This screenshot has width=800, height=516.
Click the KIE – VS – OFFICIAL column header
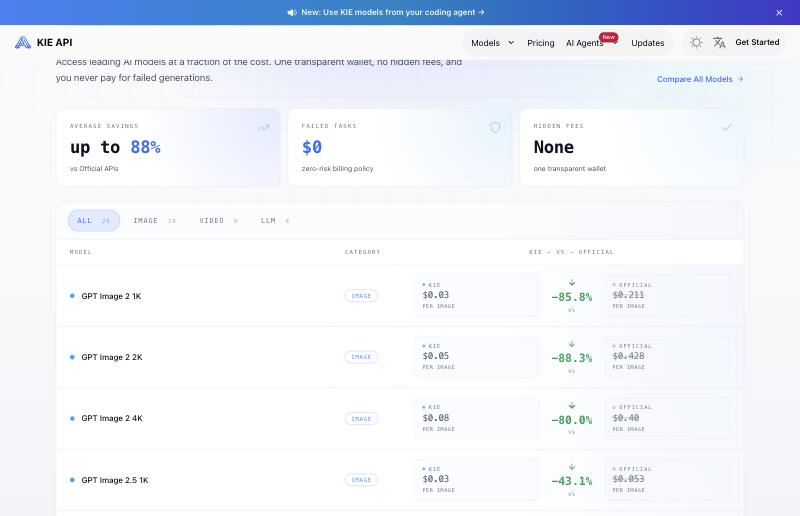[571, 252]
